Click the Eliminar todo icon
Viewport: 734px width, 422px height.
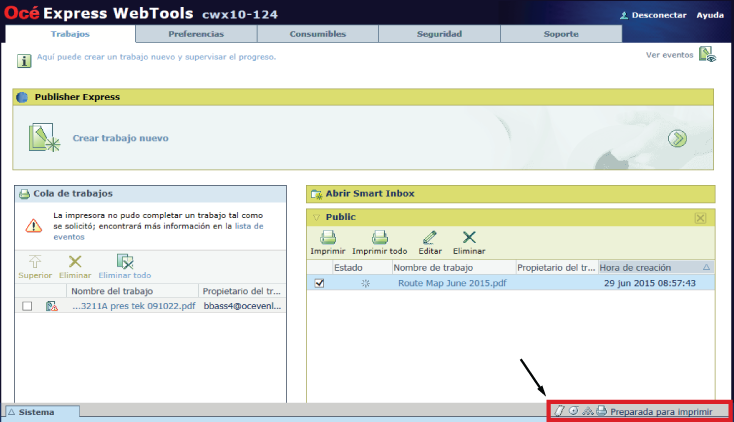[x=125, y=261]
